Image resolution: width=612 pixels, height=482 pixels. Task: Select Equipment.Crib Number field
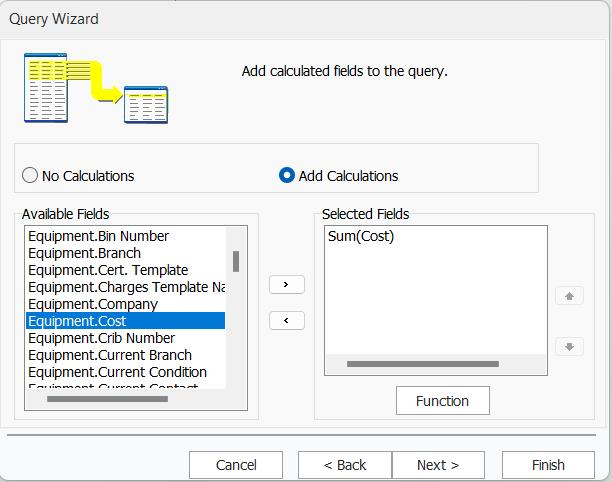pos(101,338)
